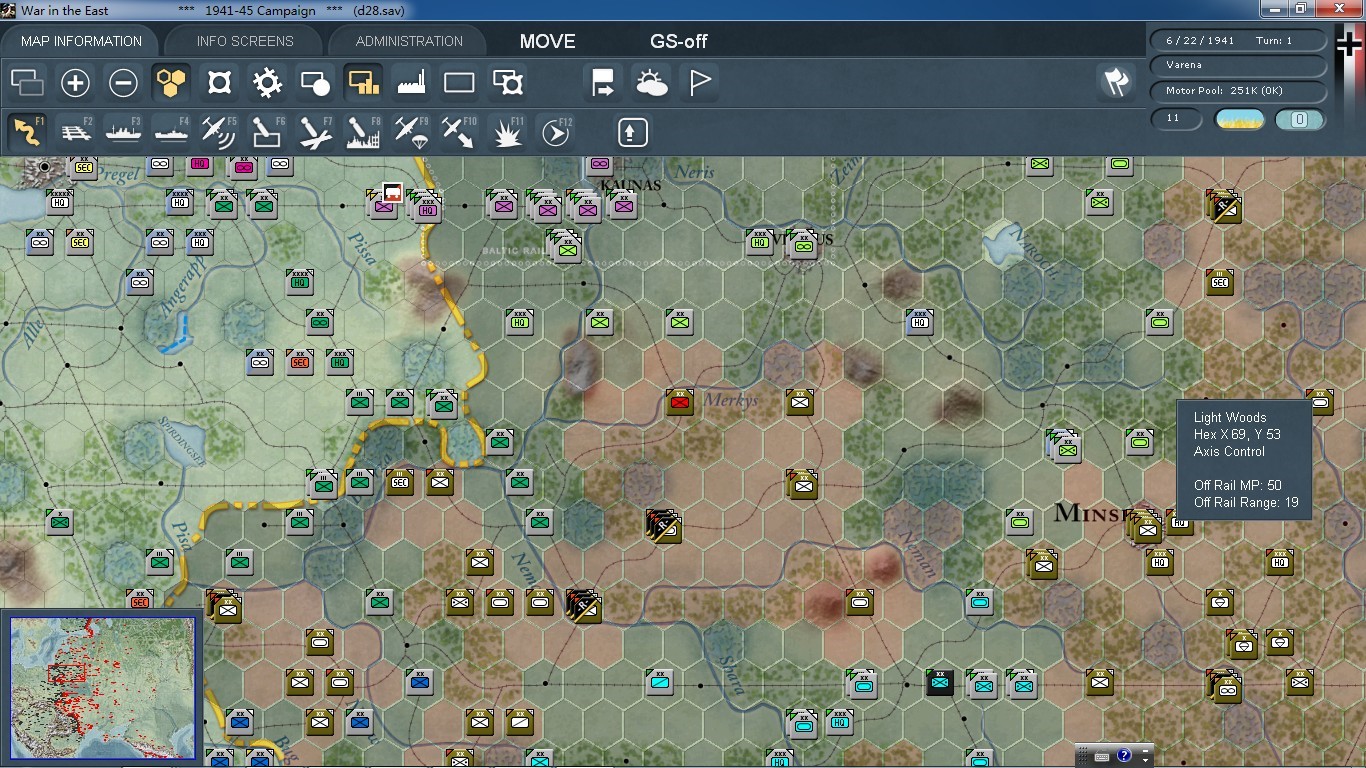
Task: Show factory locations with the factory icon
Action: [x=411, y=83]
